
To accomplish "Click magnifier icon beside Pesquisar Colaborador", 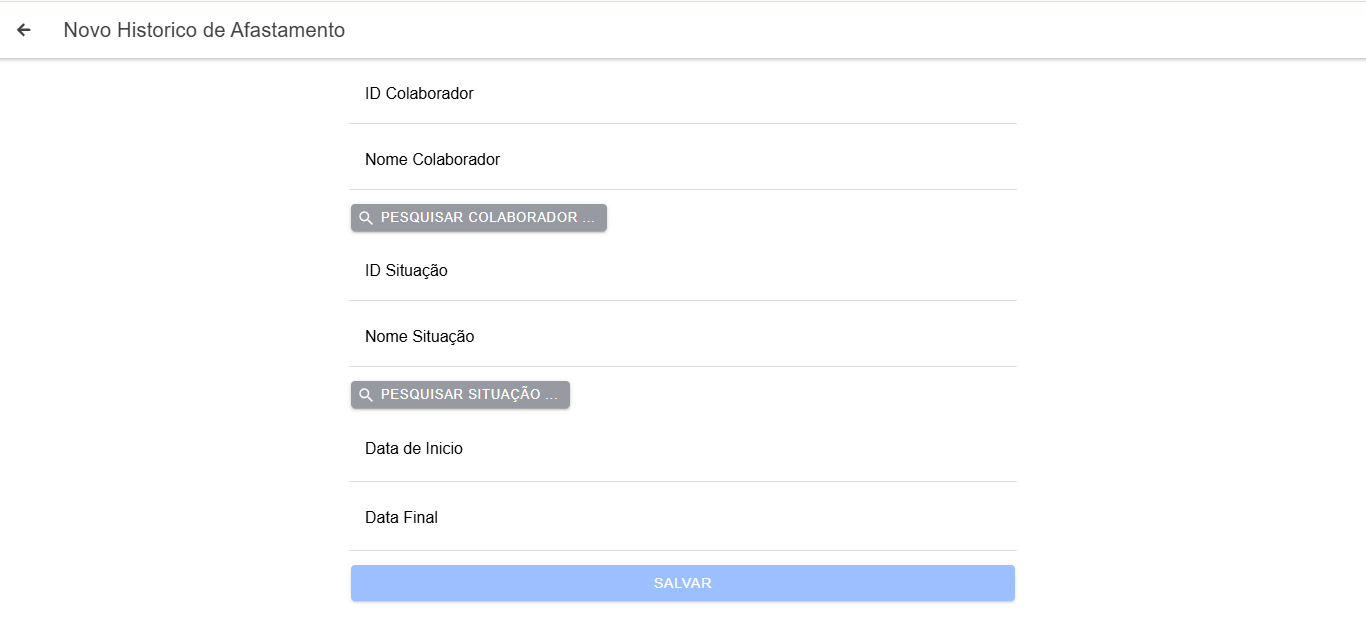I will click(x=366, y=218).
